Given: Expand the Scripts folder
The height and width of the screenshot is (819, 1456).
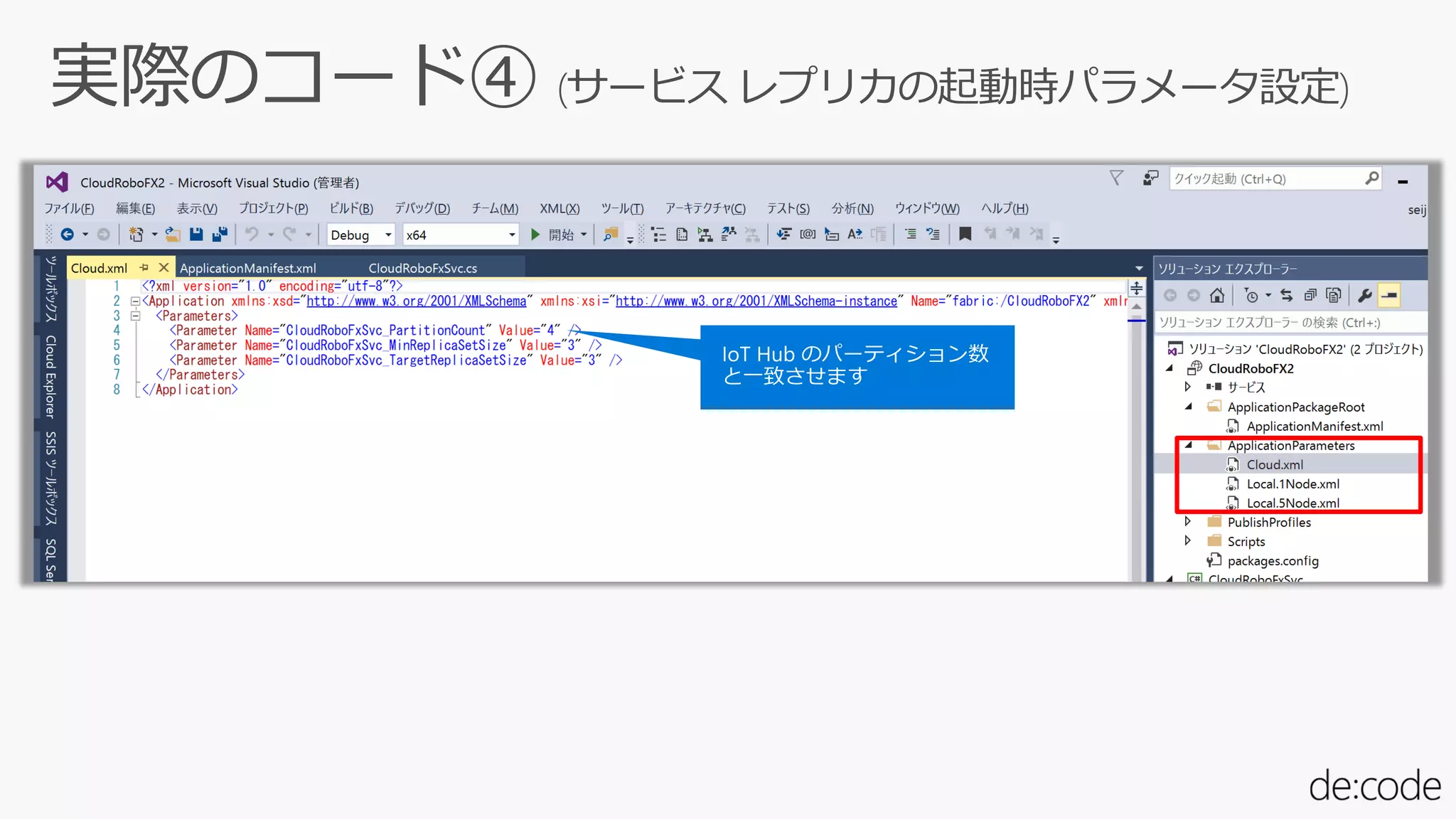Looking at the screenshot, I should click(x=1187, y=540).
